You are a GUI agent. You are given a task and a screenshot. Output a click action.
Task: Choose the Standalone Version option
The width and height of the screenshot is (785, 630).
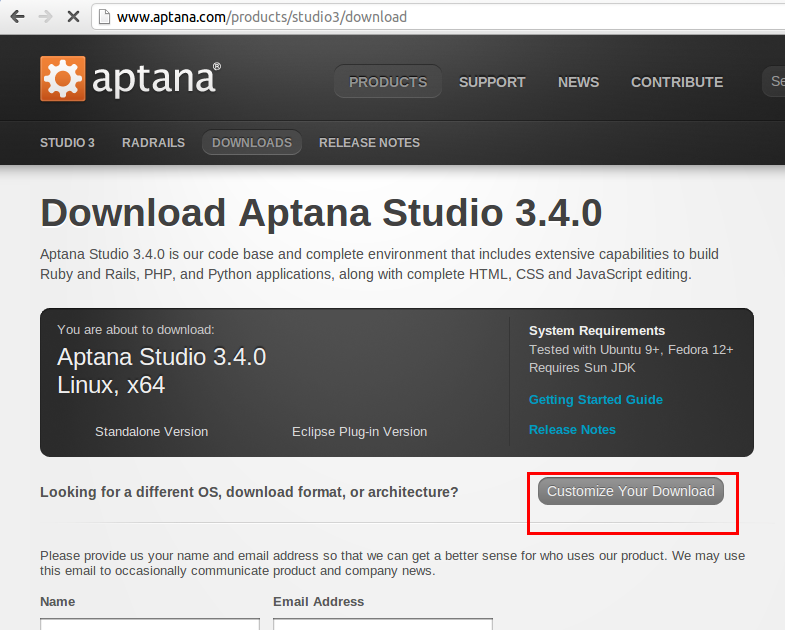coord(152,432)
